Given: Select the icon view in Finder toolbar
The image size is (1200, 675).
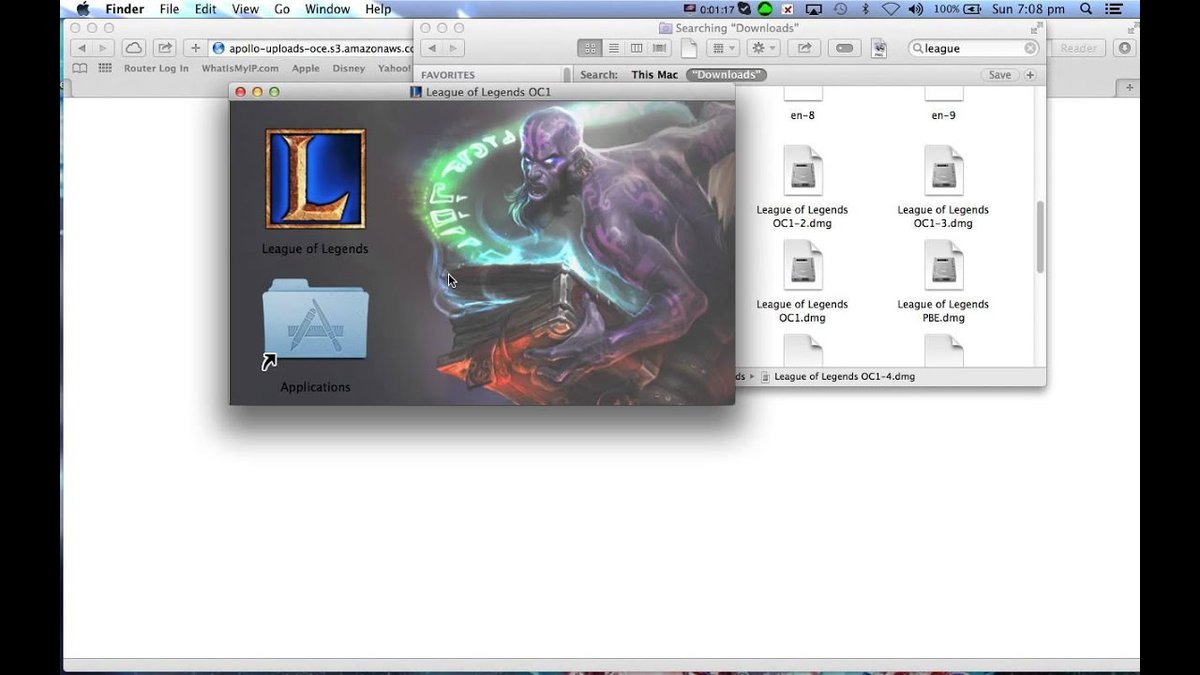Looking at the screenshot, I should tap(590, 48).
